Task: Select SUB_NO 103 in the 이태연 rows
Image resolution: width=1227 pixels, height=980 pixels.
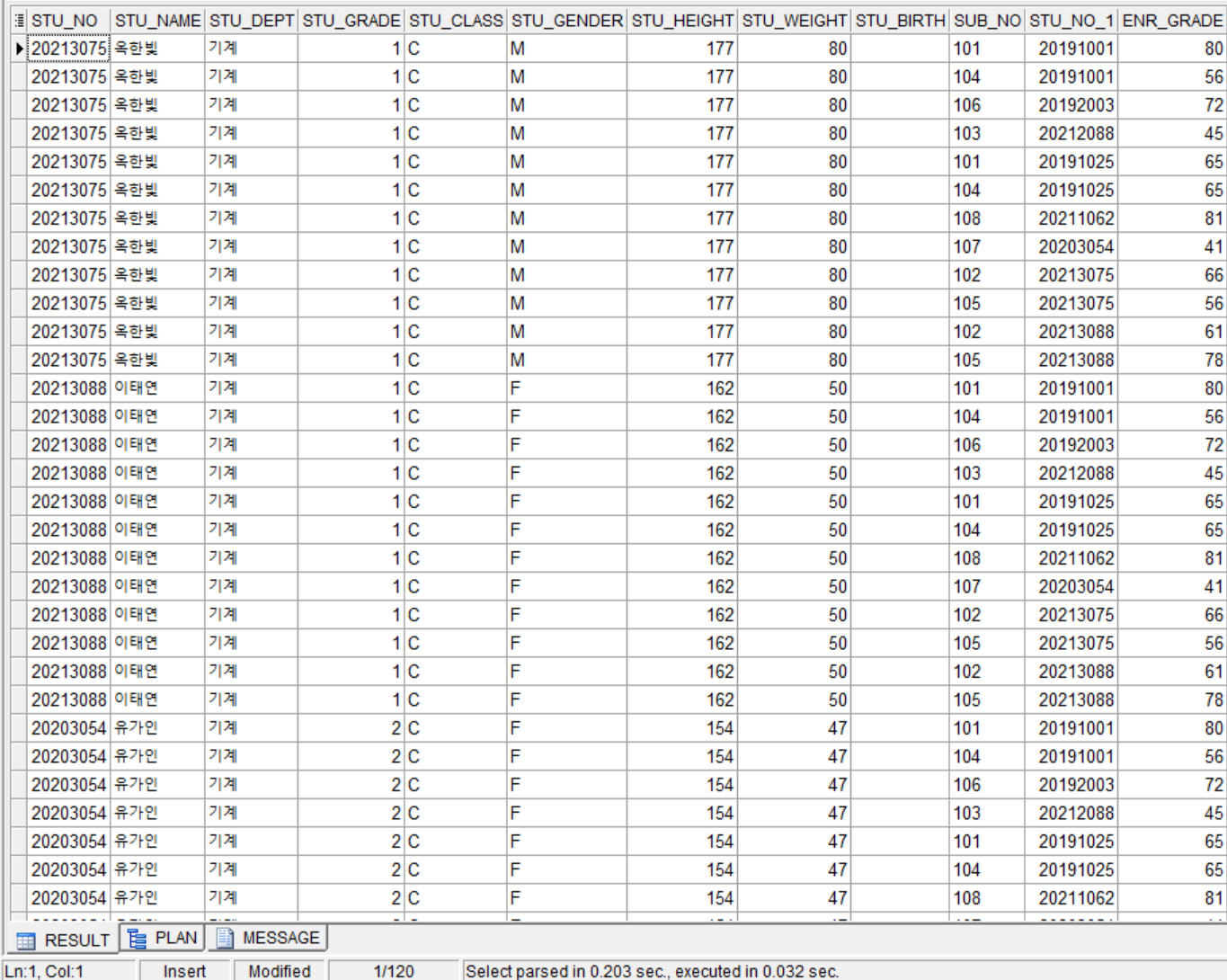Action: (987, 474)
